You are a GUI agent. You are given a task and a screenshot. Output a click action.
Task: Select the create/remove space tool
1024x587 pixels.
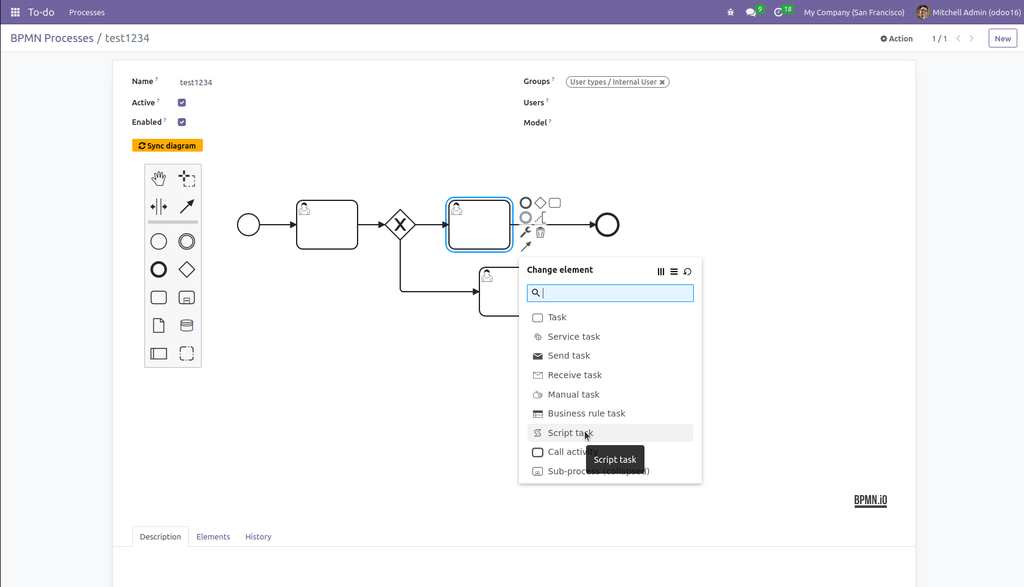(x=159, y=207)
